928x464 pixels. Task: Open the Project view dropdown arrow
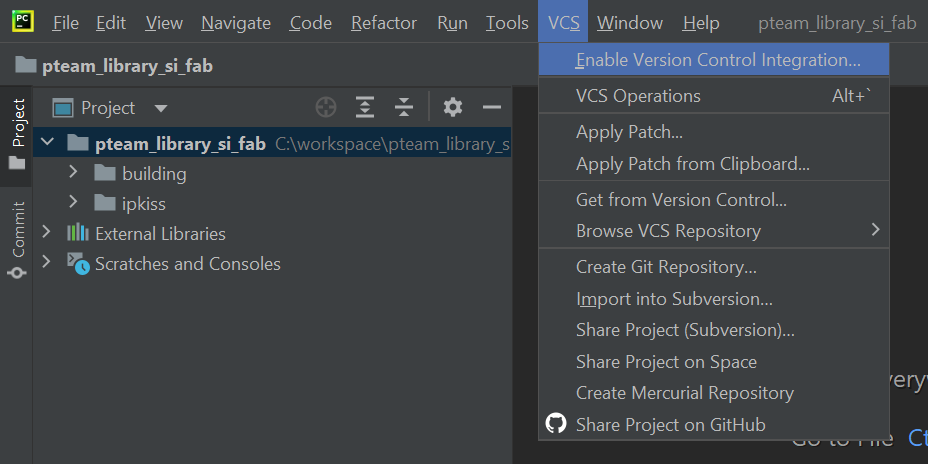[161, 108]
